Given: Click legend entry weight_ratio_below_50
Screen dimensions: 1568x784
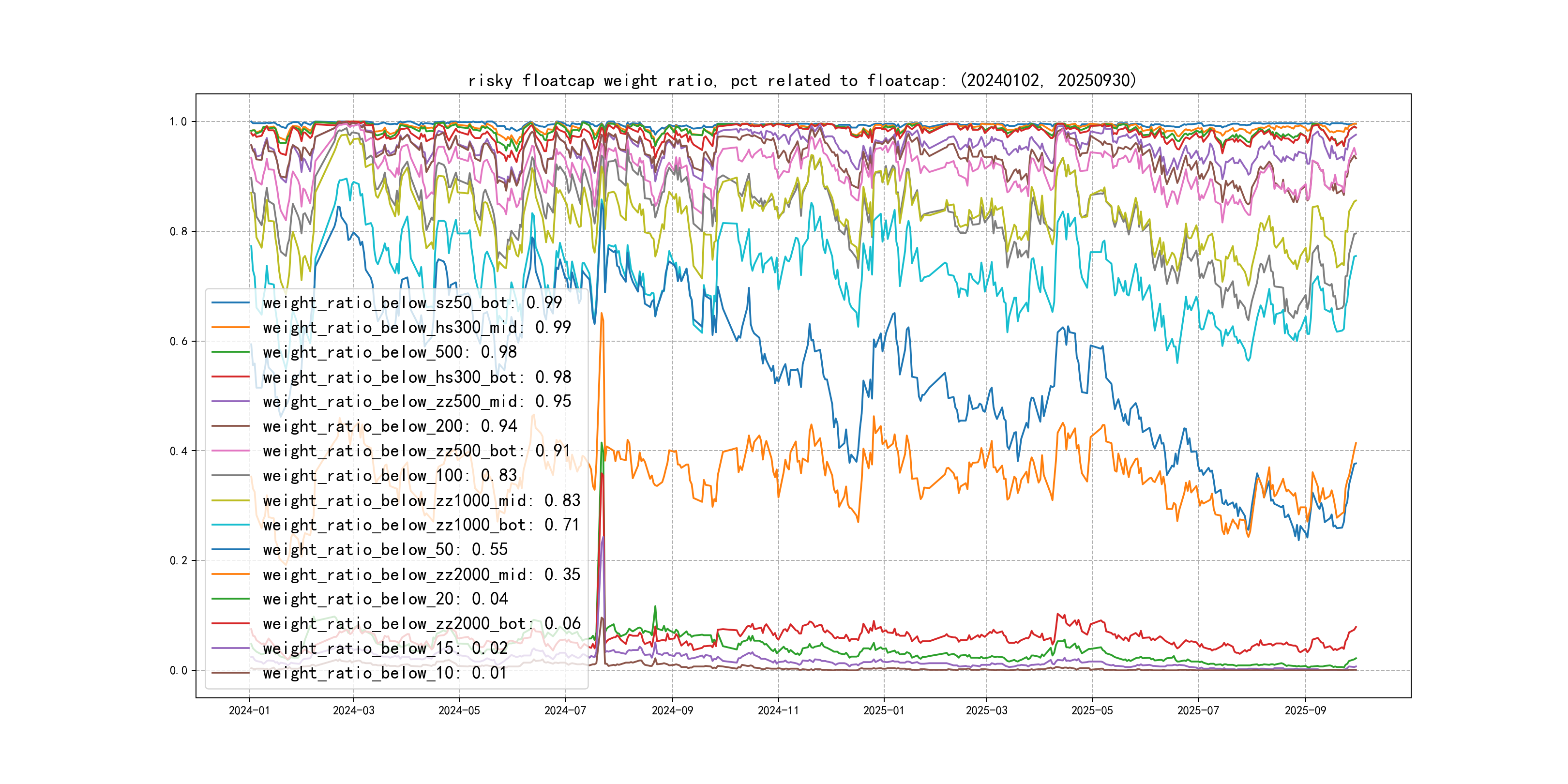Looking at the screenshot, I should point(385,550).
